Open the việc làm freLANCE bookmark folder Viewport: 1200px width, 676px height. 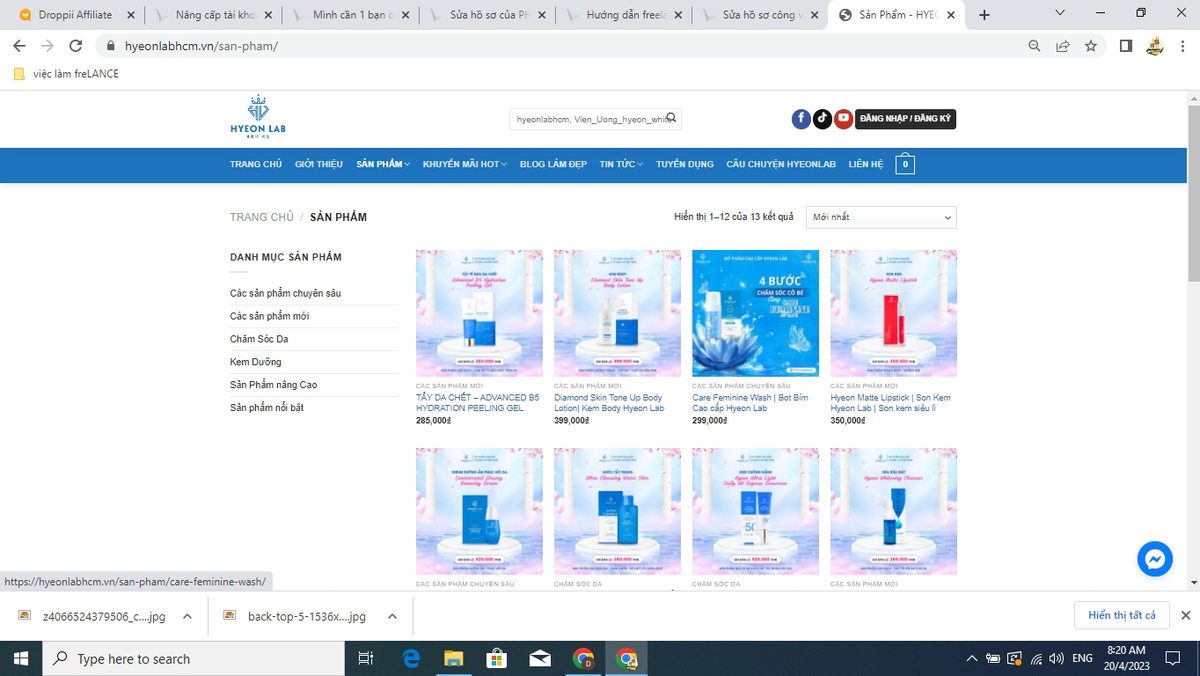[x=66, y=73]
